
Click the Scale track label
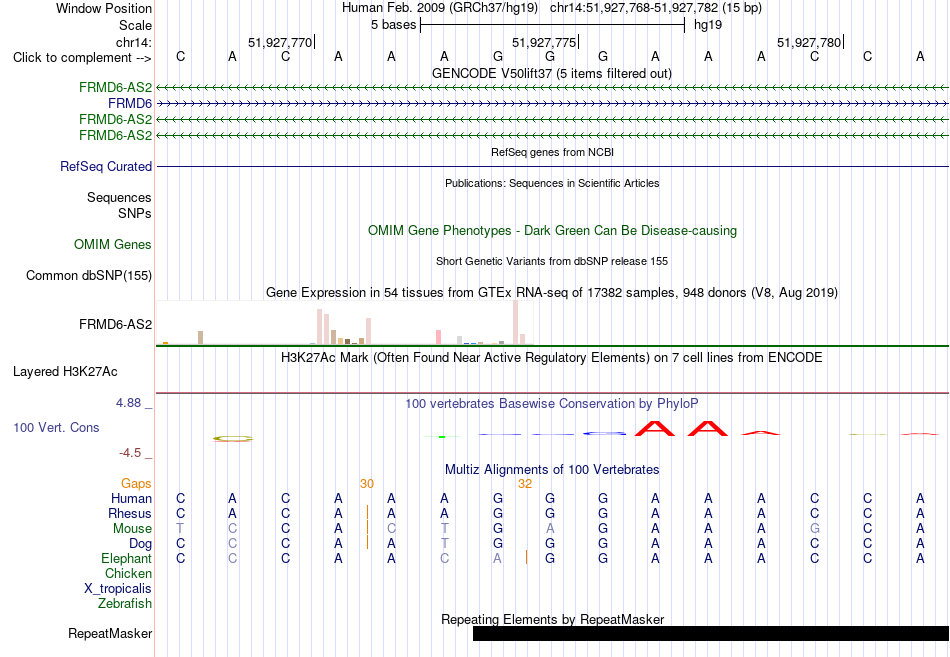135,25
